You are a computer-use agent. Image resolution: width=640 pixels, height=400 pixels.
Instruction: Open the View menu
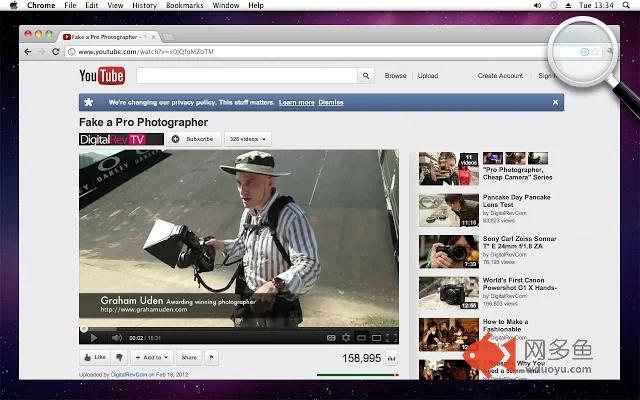pos(115,5)
